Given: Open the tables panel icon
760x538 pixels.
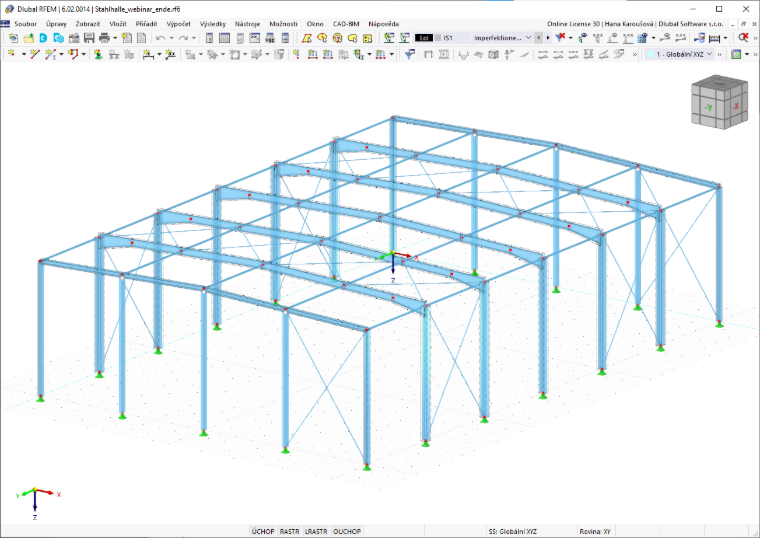Looking at the screenshot, I should 224,38.
